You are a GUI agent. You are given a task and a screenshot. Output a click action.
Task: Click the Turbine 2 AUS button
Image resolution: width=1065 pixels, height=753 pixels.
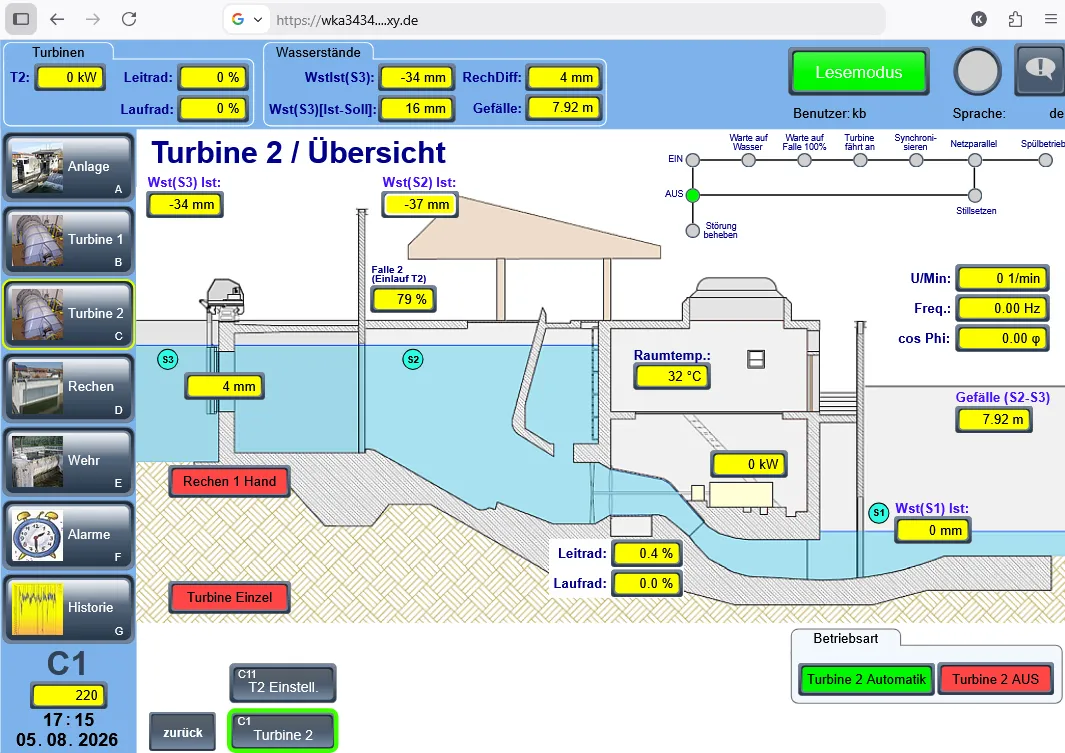pyautogui.click(x=995, y=680)
